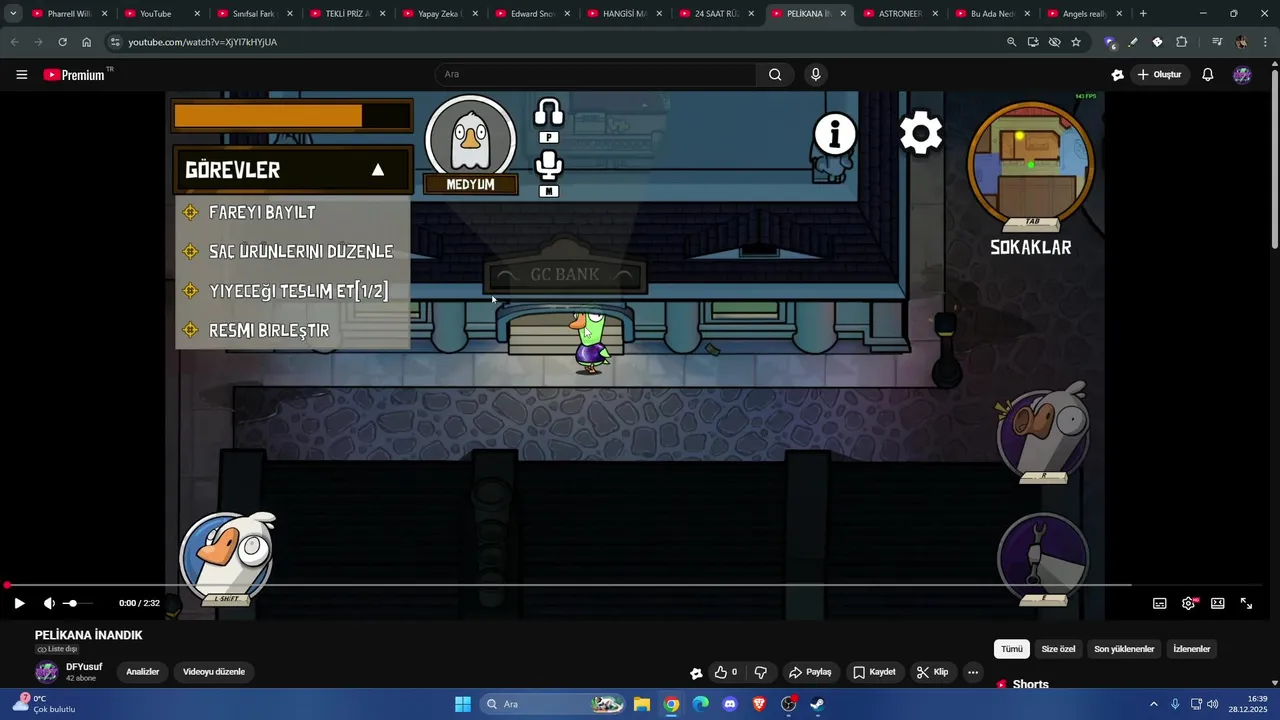The width and height of the screenshot is (1280, 720).
Task: Open the Oluştur create menu
Action: (1159, 74)
